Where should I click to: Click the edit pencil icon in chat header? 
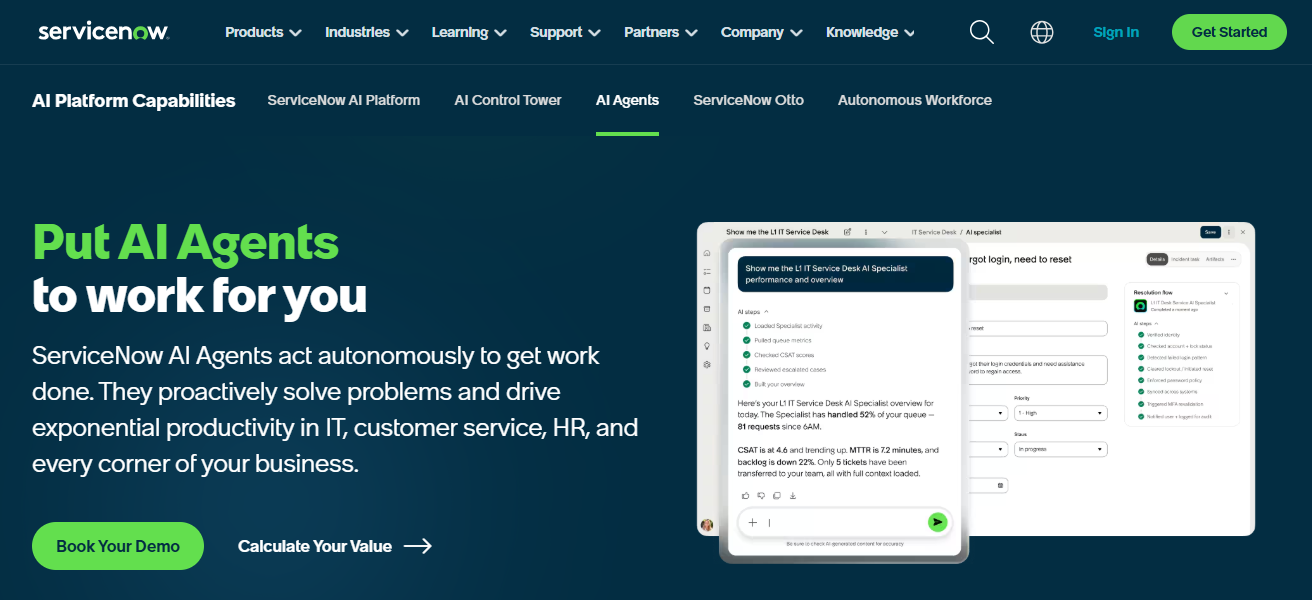(x=847, y=232)
